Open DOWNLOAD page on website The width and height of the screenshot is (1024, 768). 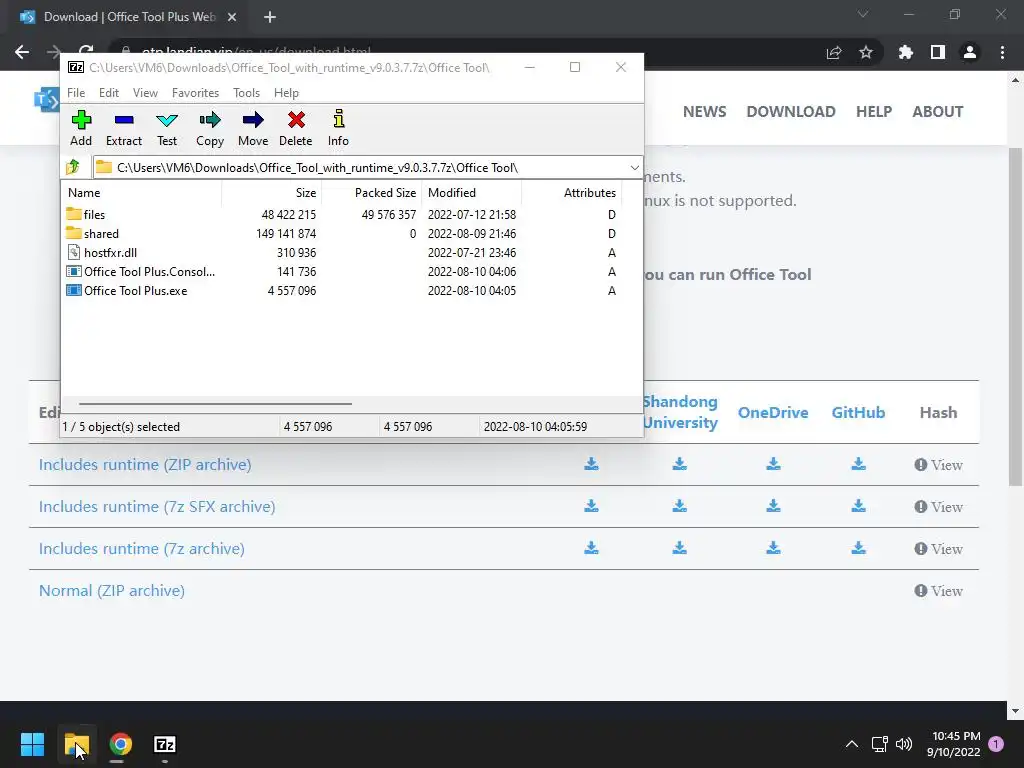point(791,112)
